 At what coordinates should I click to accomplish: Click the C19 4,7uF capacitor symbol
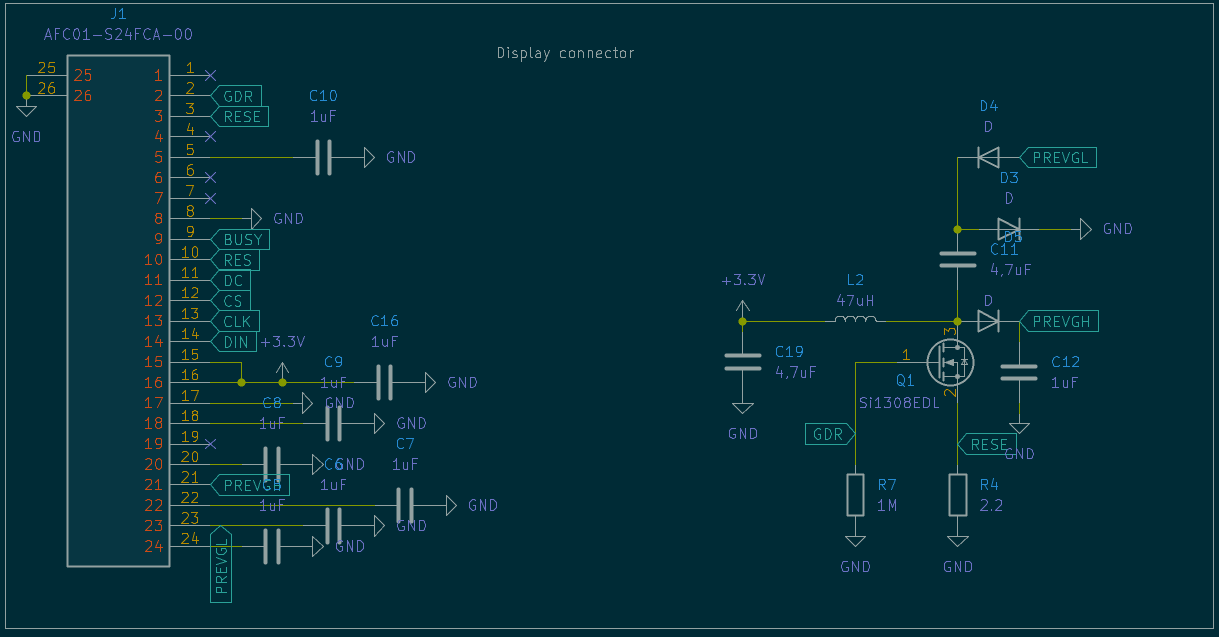(742, 362)
